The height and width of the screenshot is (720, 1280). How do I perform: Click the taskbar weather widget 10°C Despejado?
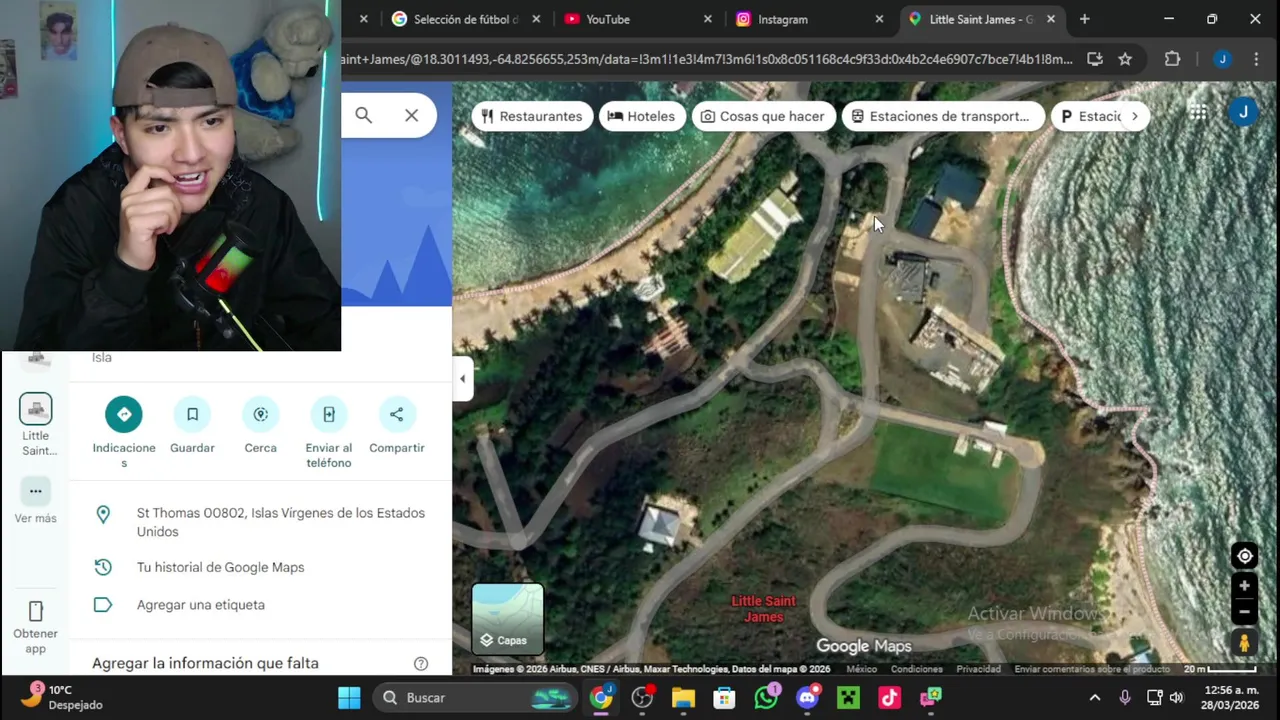pyautogui.click(x=62, y=697)
